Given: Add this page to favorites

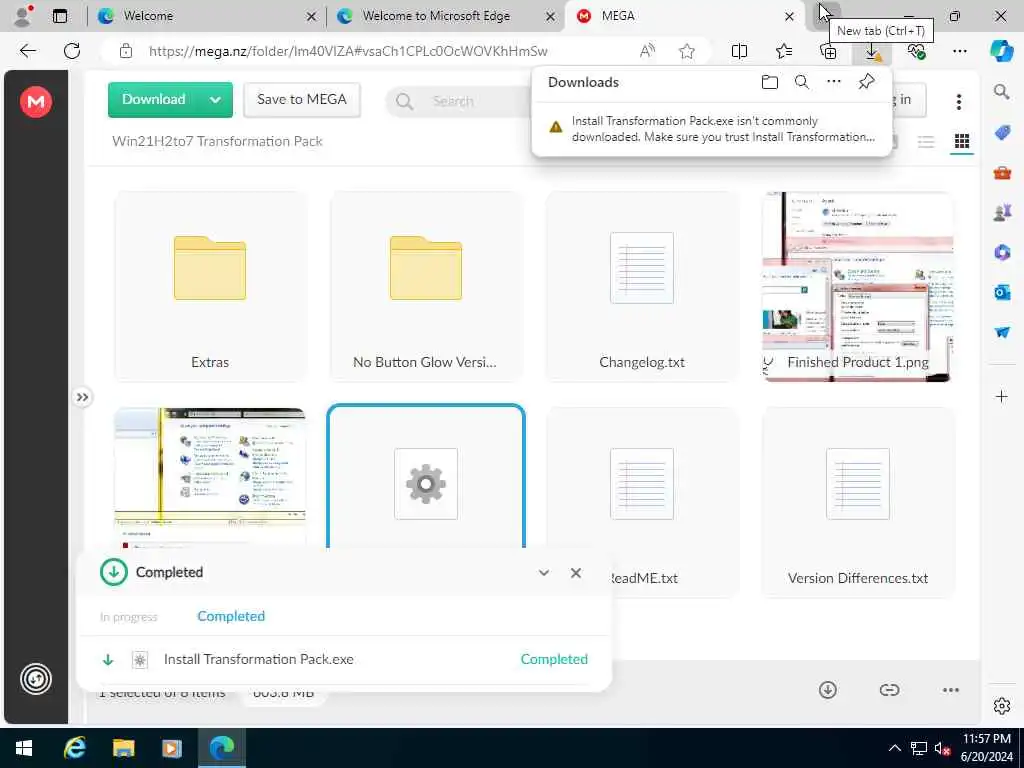Looking at the screenshot, I should point(686,51).
